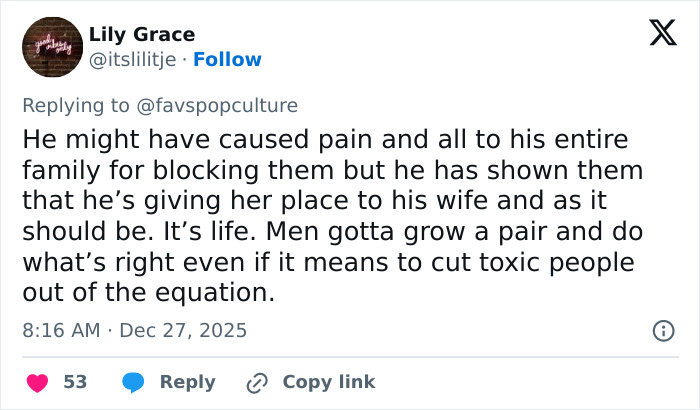Follow Lily Grace's account
The image size is (700, 410).
click(x=227, y=59)
